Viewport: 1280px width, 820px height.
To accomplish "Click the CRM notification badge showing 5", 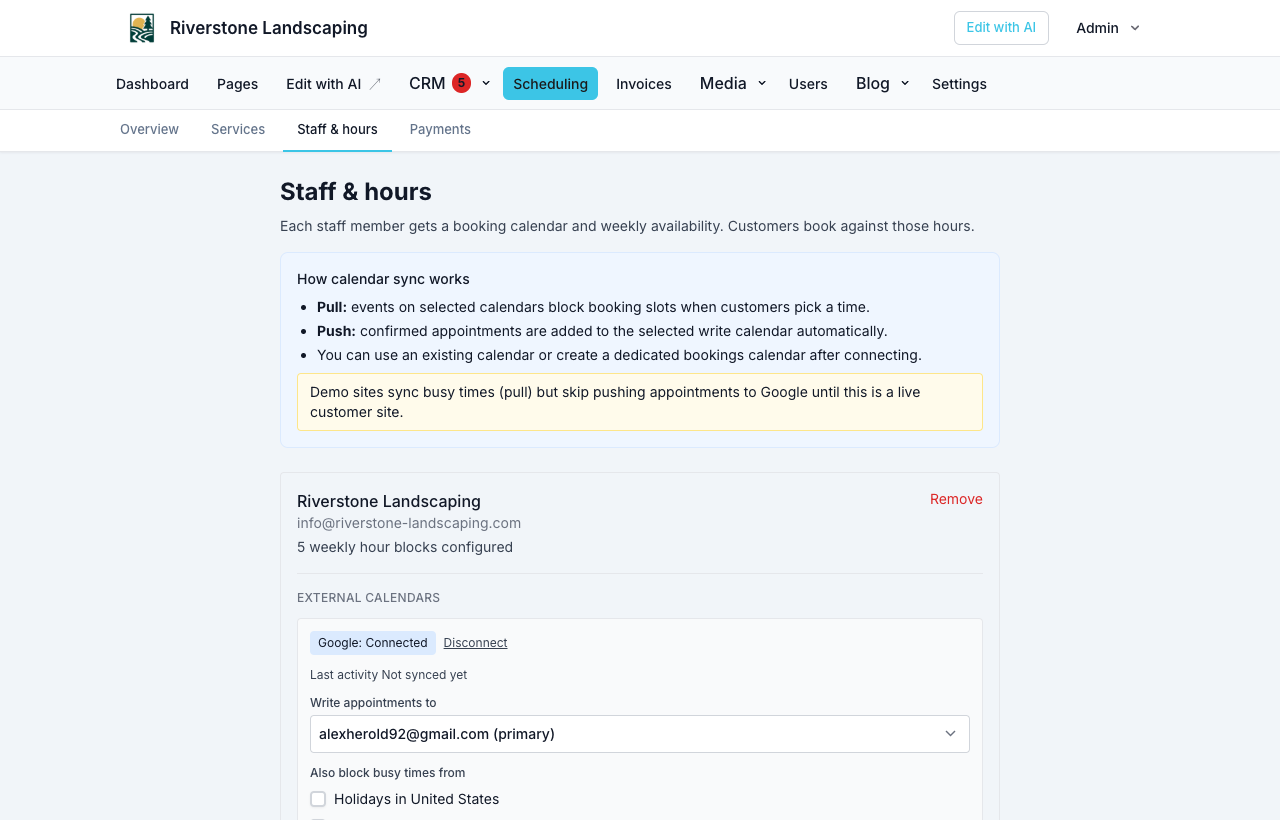I will (x=461, y=83).
